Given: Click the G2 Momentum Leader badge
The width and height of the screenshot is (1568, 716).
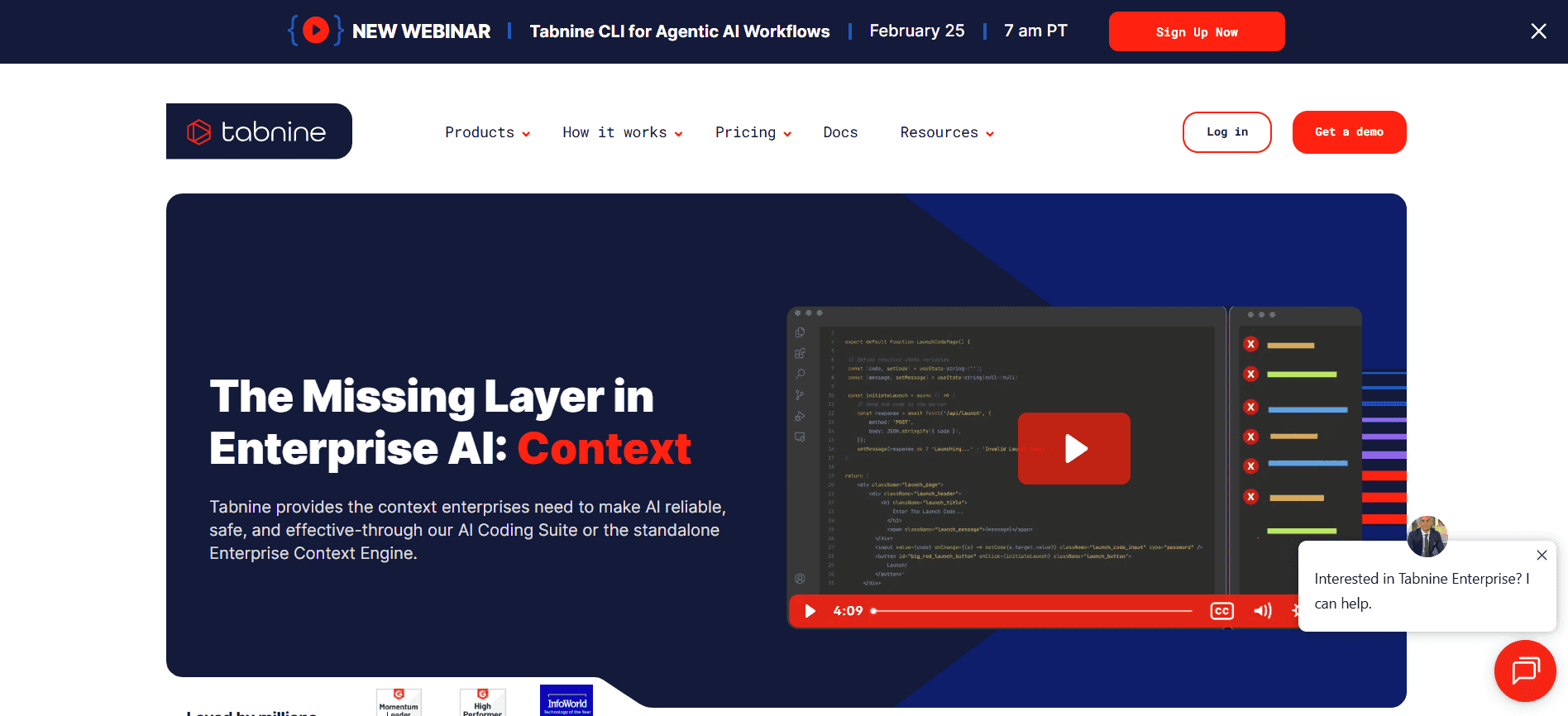Looking at the screenshot, I should [x=399, y=702].
